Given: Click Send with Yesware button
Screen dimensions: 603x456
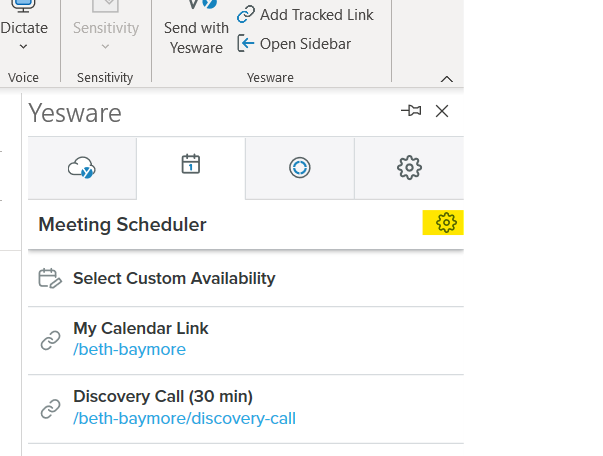Looking at the screenshot, I should coord(196,29).
